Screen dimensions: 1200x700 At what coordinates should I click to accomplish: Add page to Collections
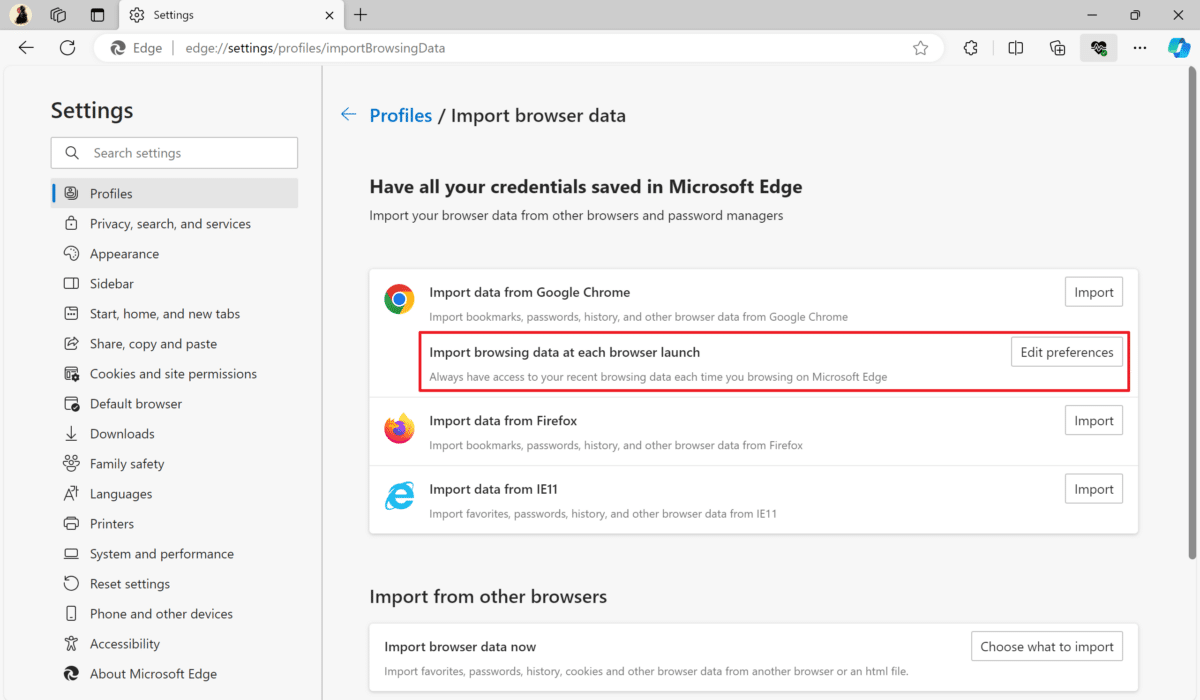[1057, 47]
